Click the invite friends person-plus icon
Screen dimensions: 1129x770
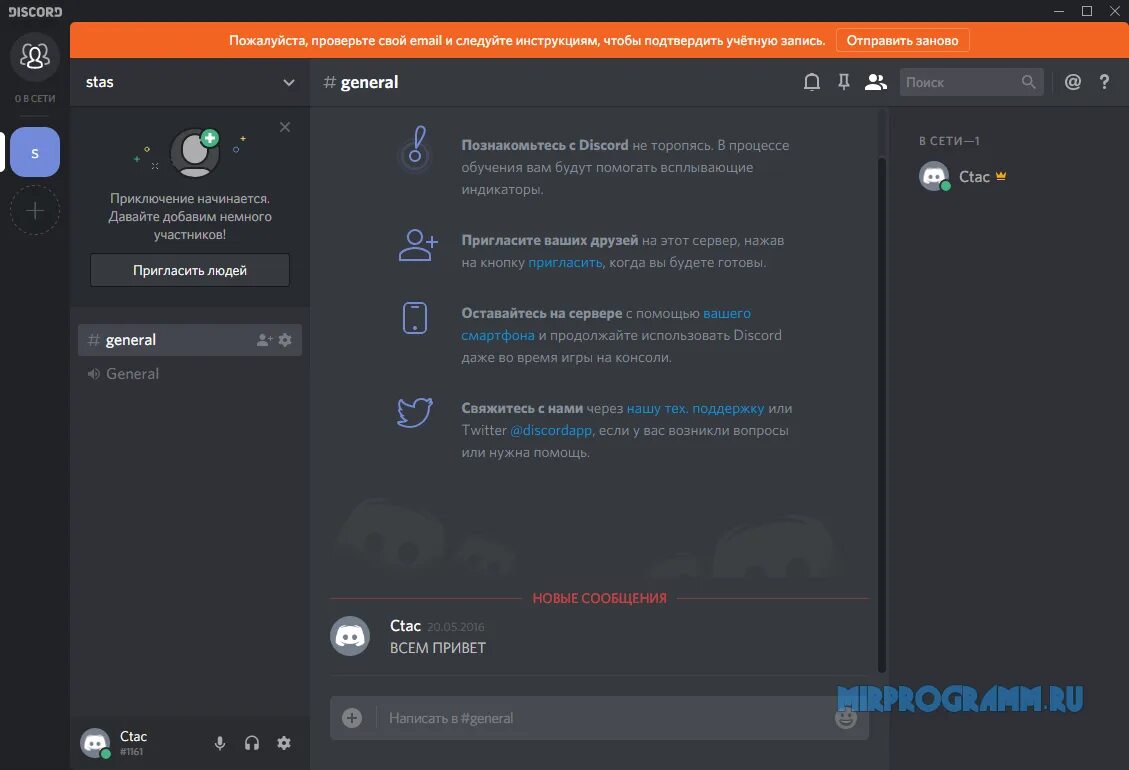point(418,246)
